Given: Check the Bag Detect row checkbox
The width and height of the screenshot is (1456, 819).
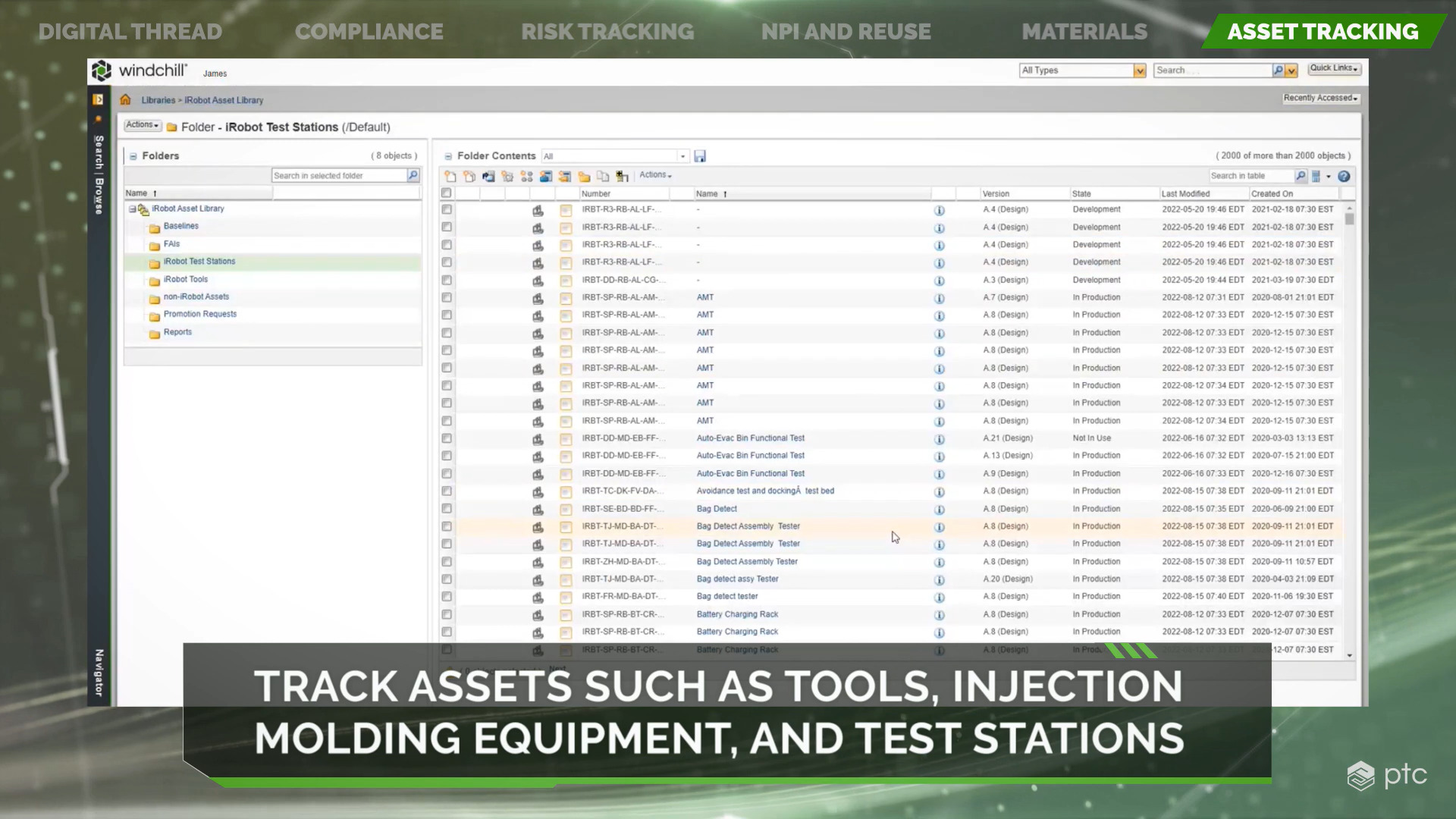Looking at the screenshot, I should (x=447, y=509).
